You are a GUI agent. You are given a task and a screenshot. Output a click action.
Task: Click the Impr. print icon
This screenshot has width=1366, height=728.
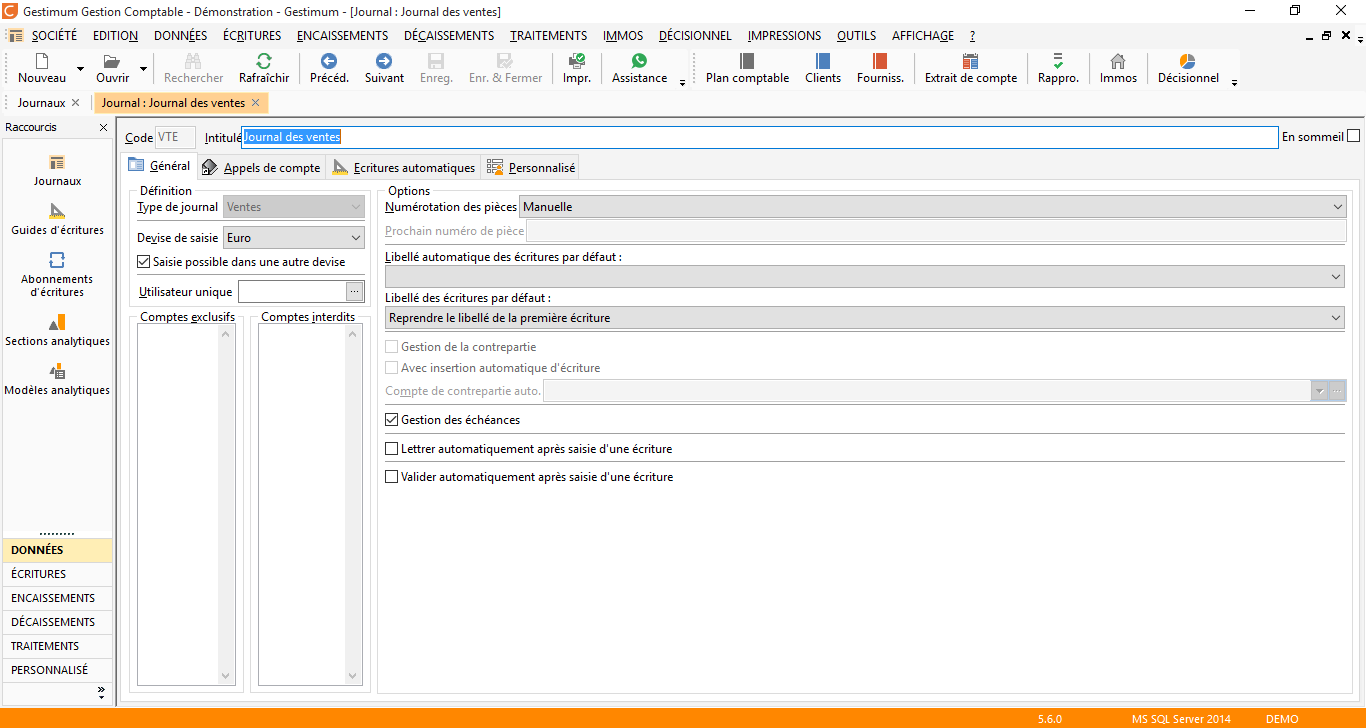click(577, 61)
